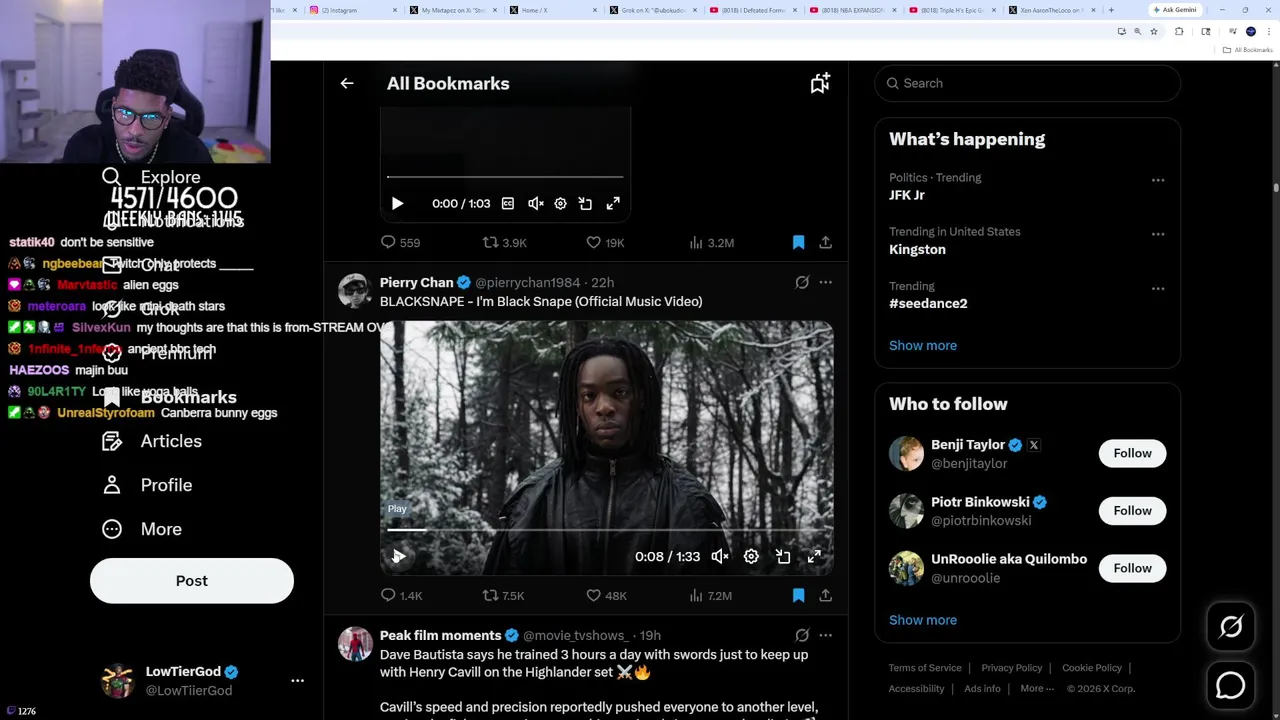
Task: Open more options for Kingston trend
Action: pos(1158,234)
